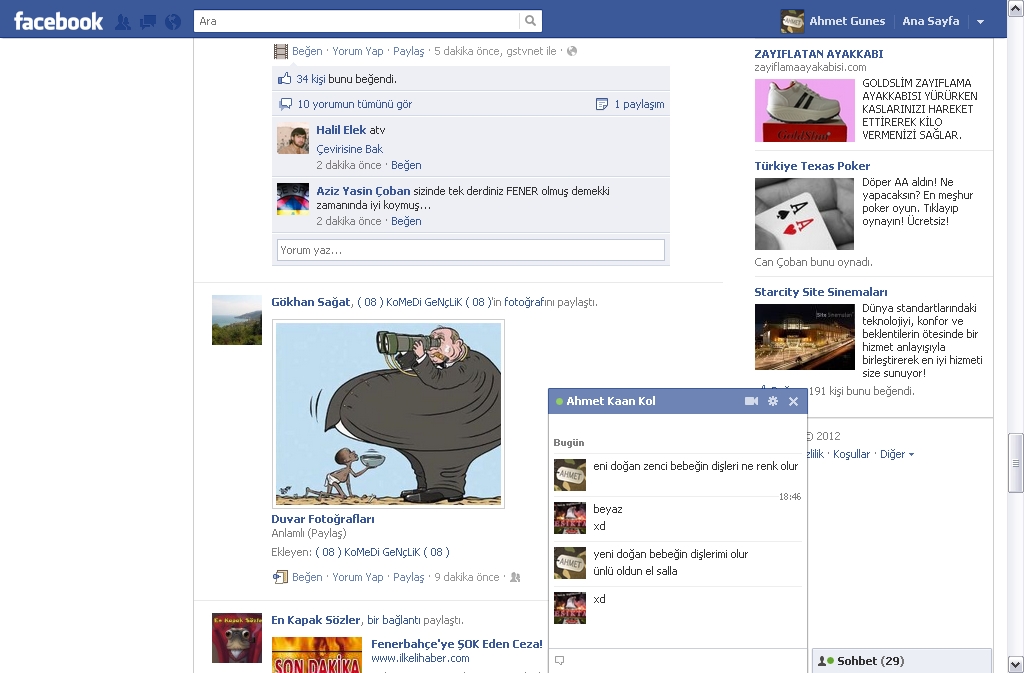The width and height of the screenshot is (1024, 673).
Task: Click the poker aces ad image
Action: click(804, 213)
